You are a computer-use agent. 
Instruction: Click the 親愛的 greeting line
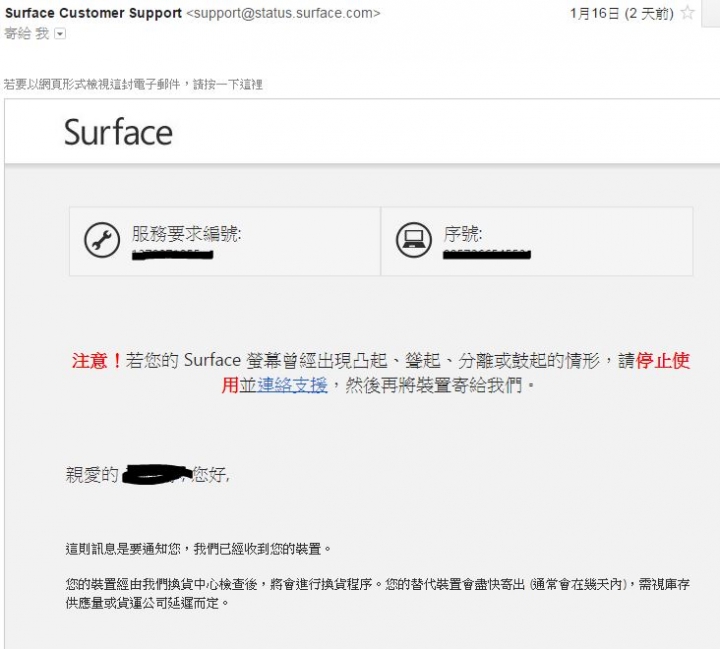tap(147, 474)
